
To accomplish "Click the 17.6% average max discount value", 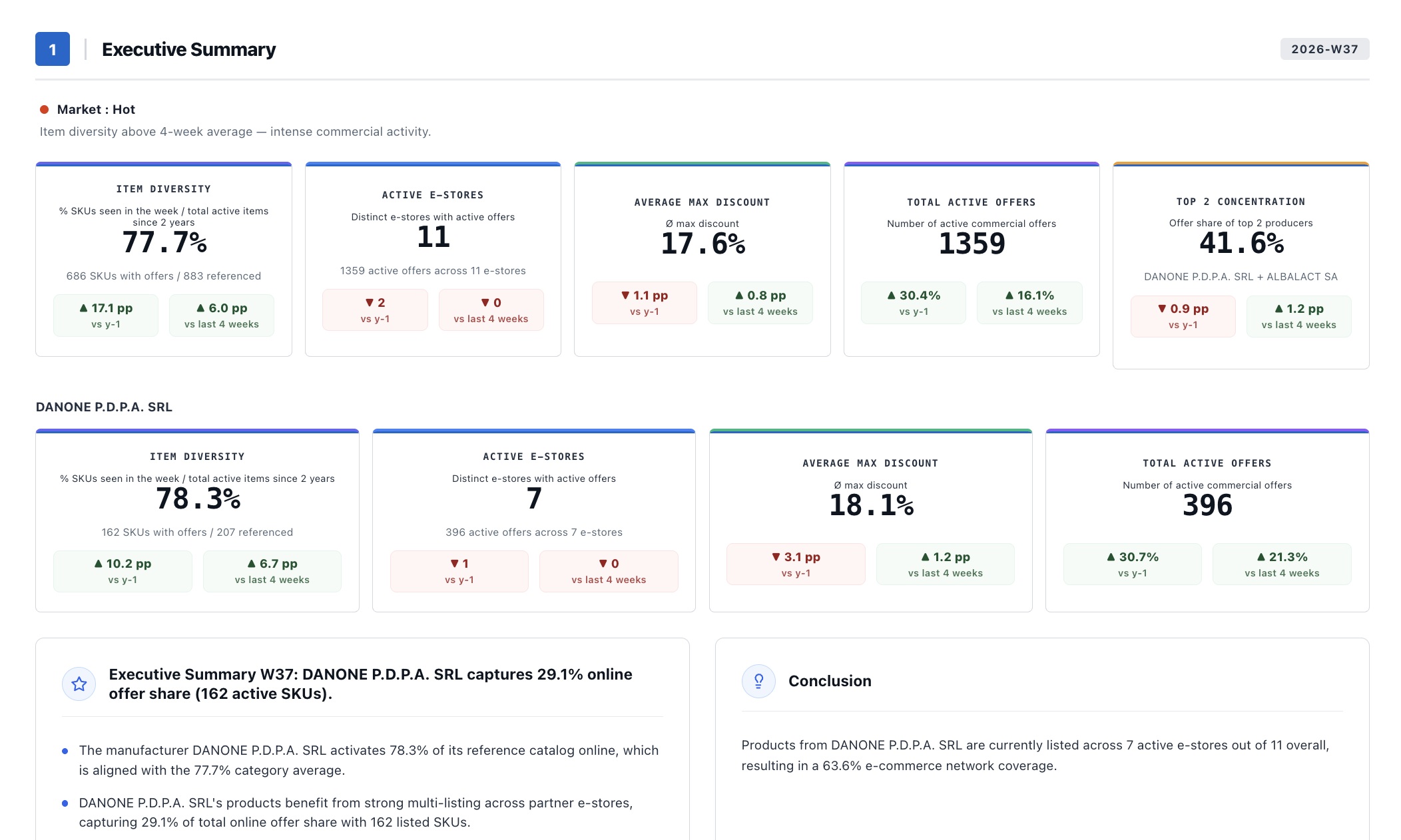I will pyautogui.click(x=702, y=244).
